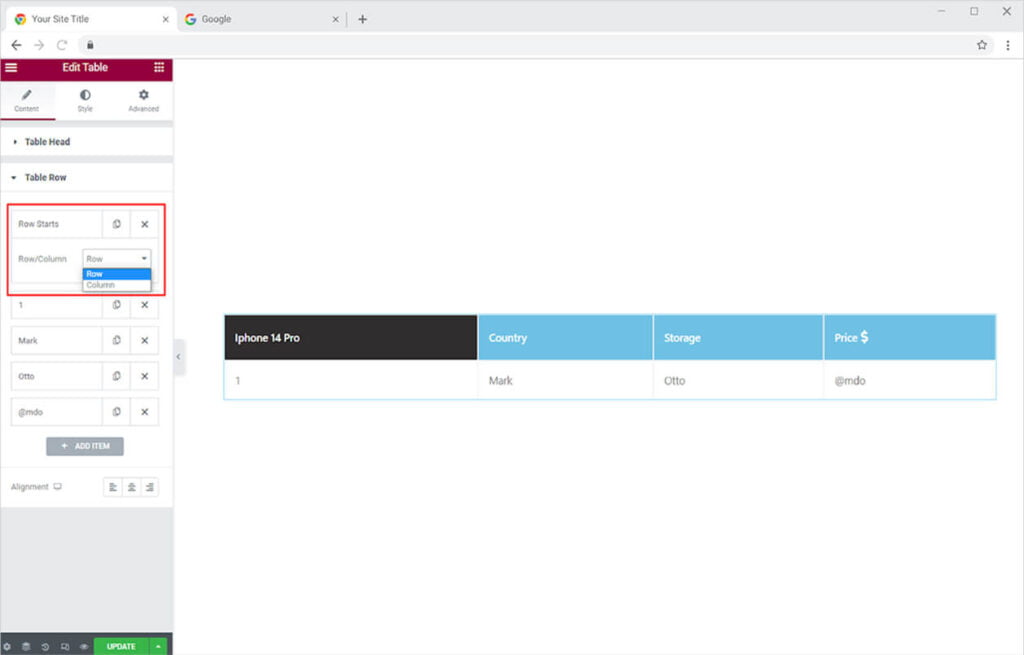Click the Add Item button
1024x655 pixels.
pyautogui.click(x=85, y=446)
